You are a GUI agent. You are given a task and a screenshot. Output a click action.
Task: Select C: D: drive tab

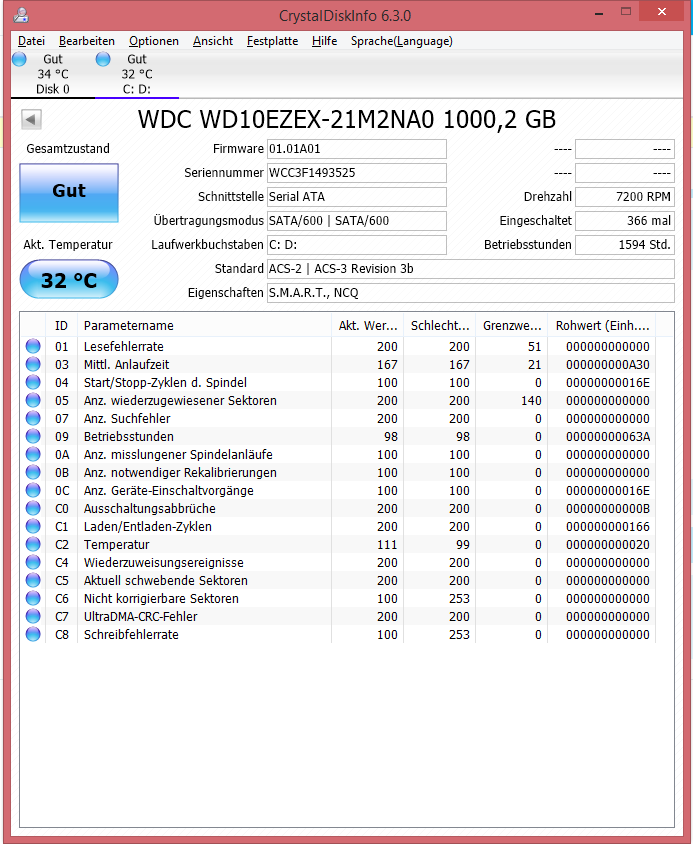point(137,74)
